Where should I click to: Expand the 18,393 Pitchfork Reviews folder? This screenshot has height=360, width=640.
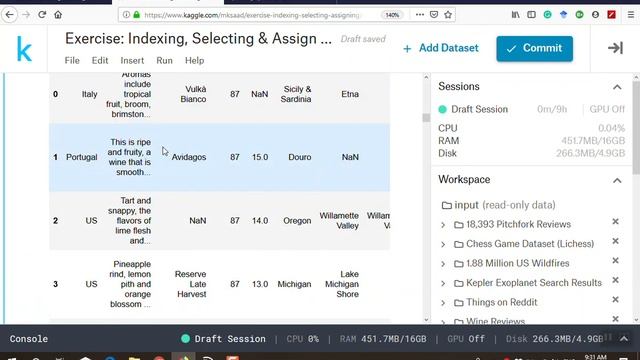click(443, 225)
